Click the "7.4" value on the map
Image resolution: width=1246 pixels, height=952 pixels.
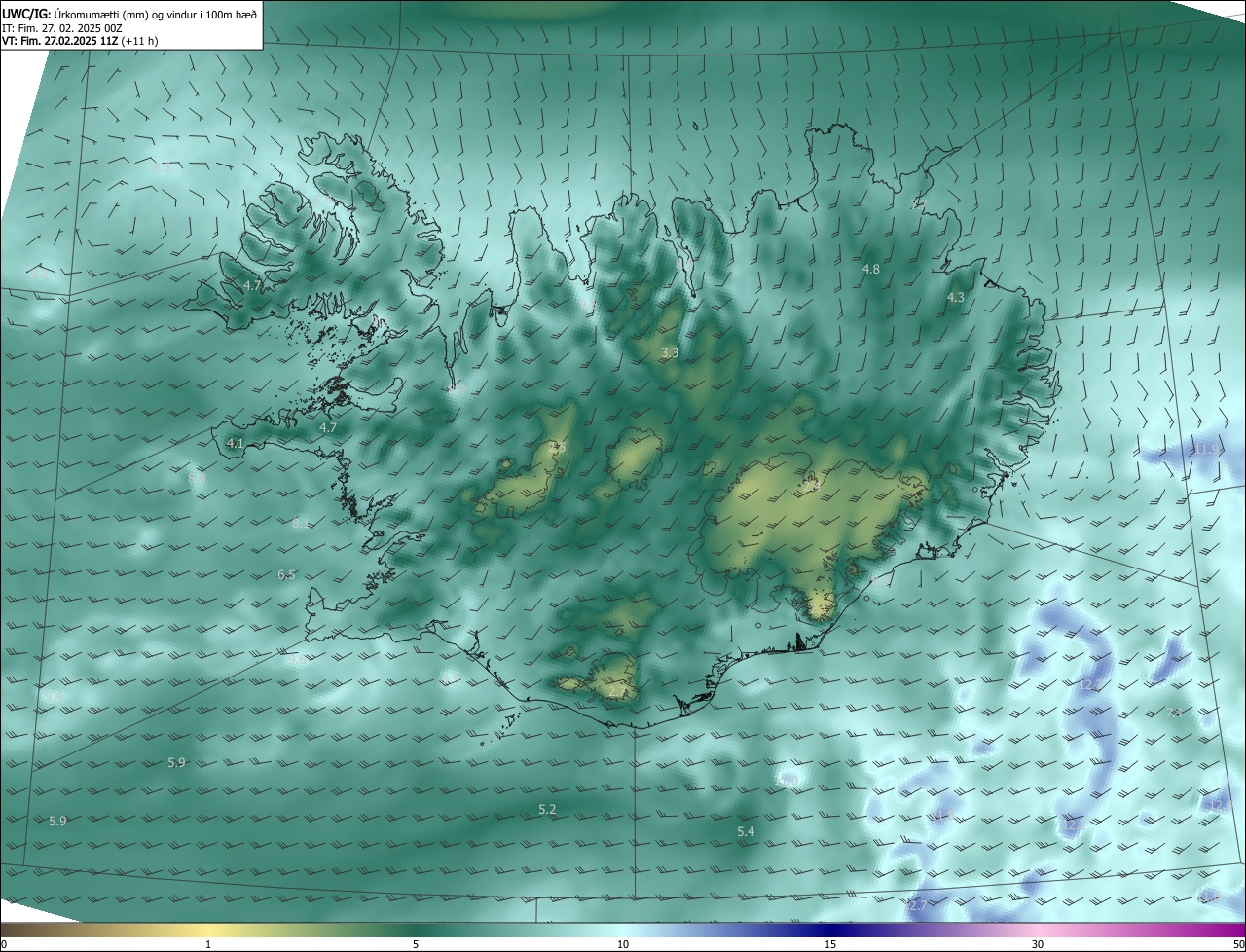pos(1174,714)
